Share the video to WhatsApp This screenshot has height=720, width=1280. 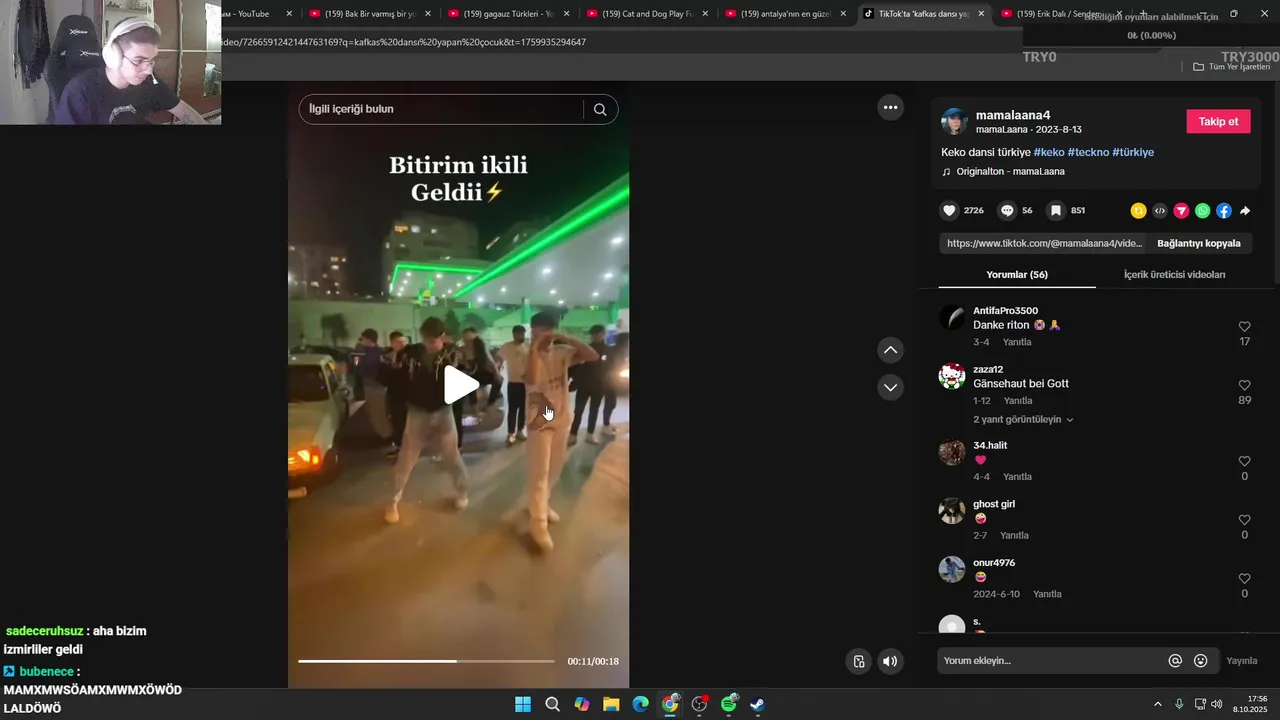tap(1202, 211)
